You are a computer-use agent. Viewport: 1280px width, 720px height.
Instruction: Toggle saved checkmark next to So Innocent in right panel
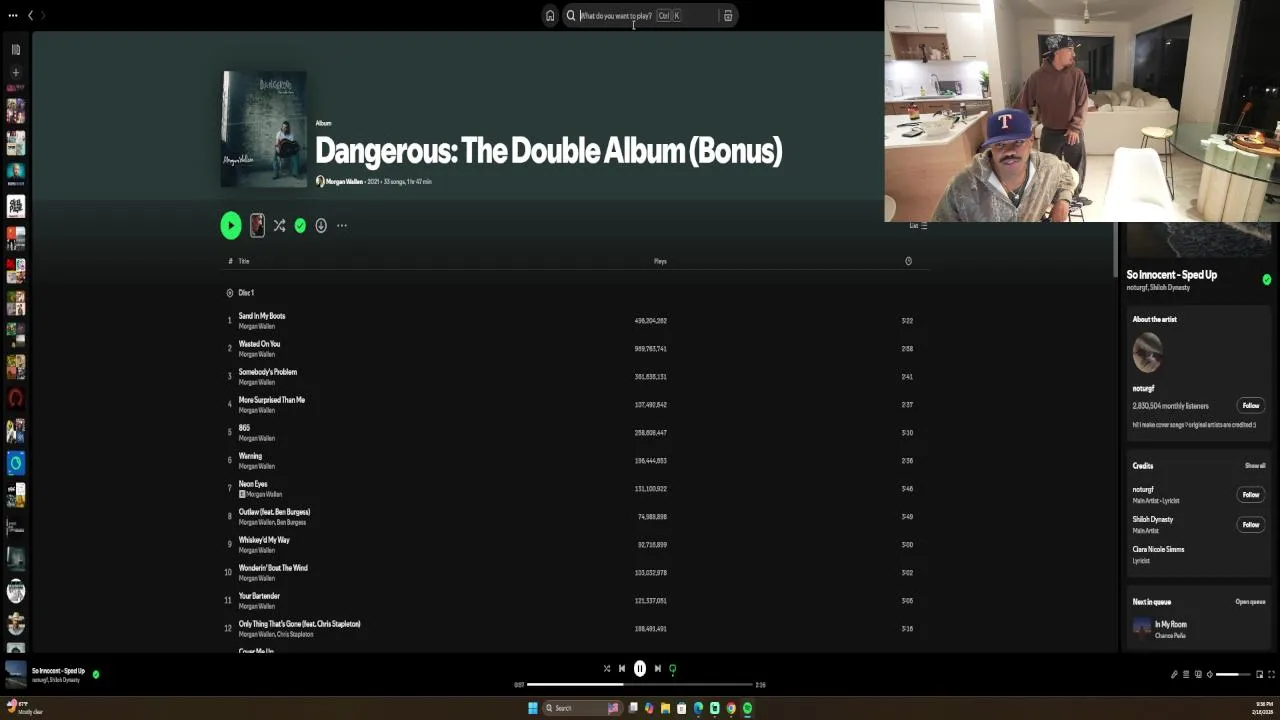coord(1267,280)
